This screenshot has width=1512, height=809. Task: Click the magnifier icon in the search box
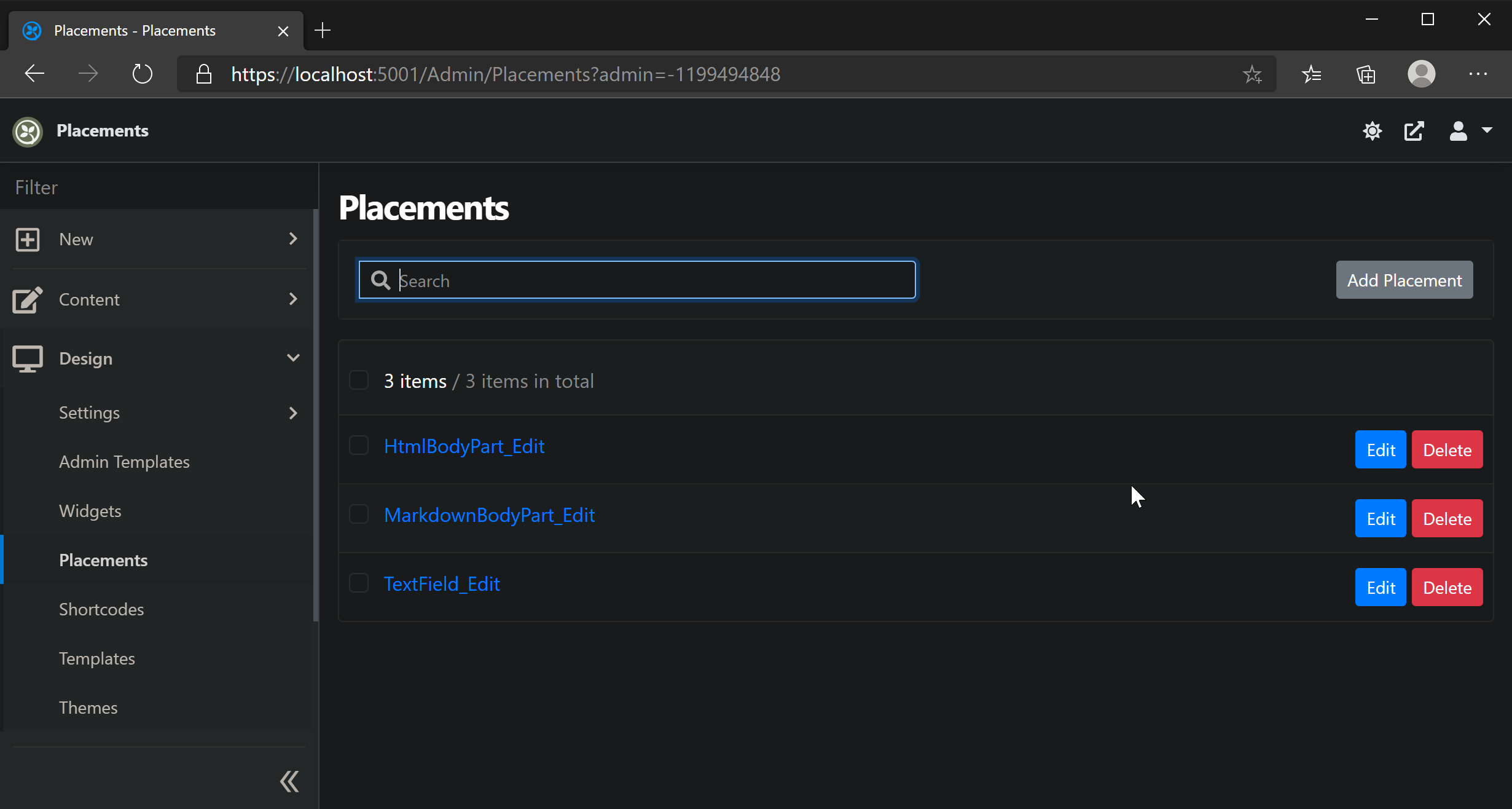[380, 280]
